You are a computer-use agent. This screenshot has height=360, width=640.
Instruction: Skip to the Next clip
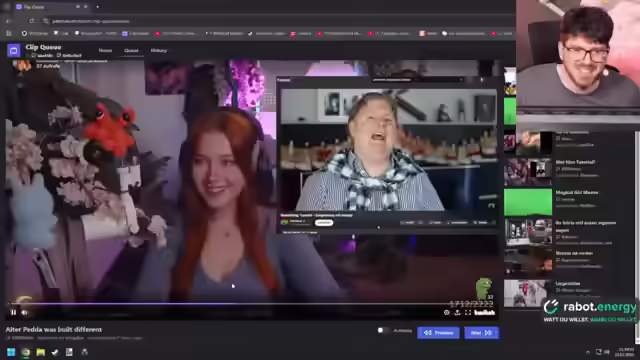[481, 333]
